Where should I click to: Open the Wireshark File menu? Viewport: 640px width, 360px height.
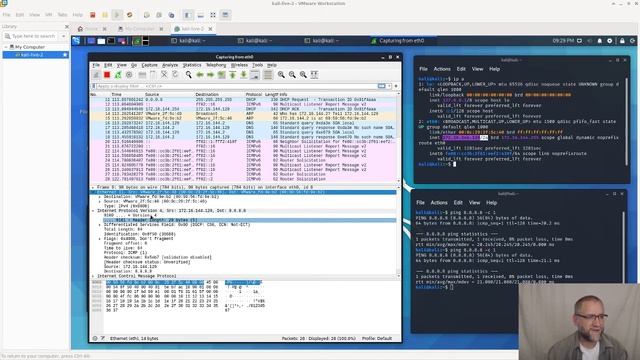(x=96, y=65)
